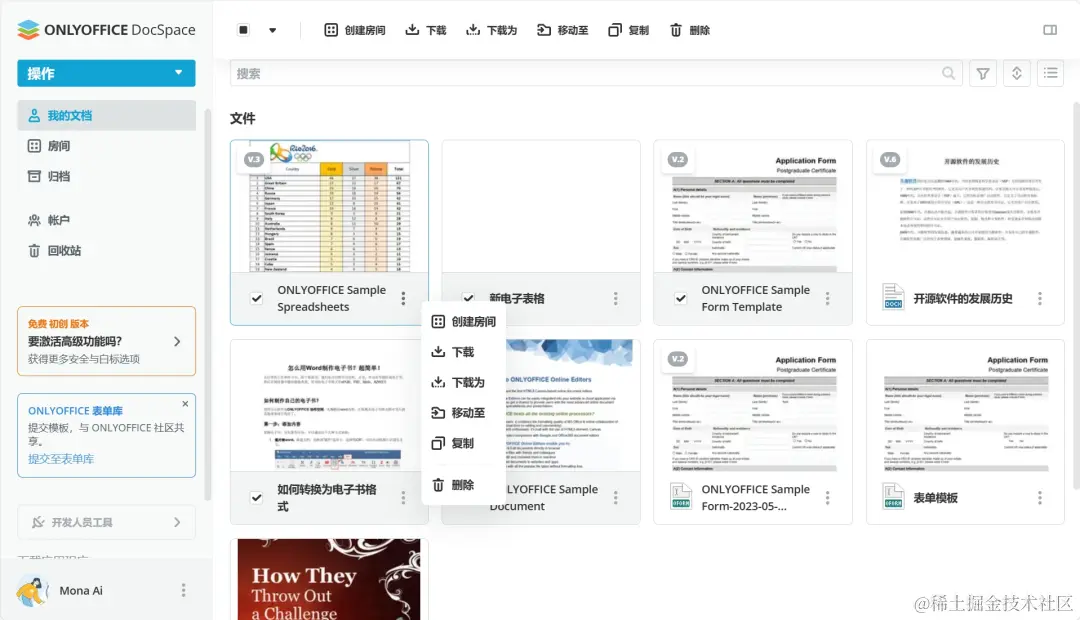The image size is (1080, 620).
Task: Open menu for ONLYOFFICE Sample Form-2023-05
Action: (828, 497)
